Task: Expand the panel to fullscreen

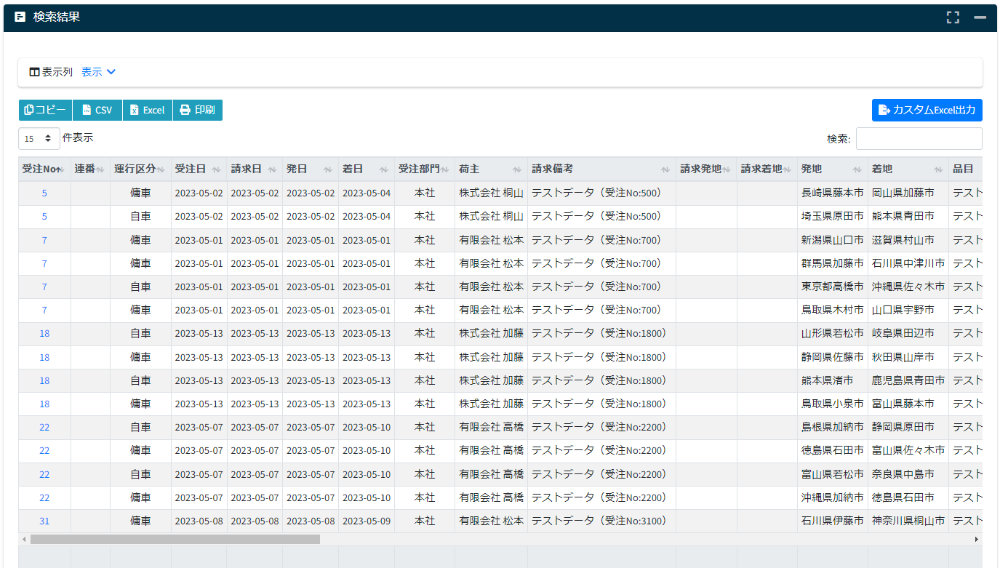Action: tap(953, 17)
